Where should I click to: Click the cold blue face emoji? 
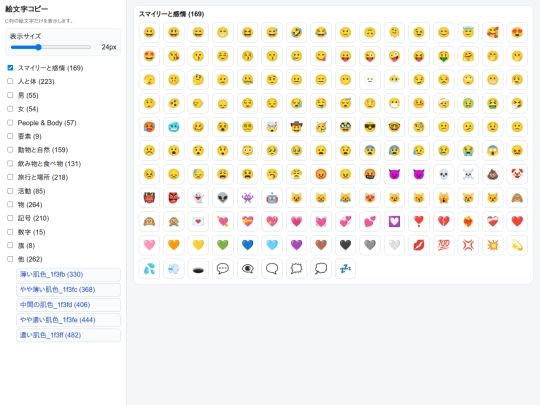coord(174,127)
